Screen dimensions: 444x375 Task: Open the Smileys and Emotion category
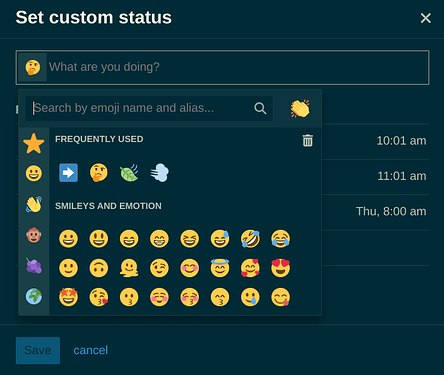tap(34, 173)
